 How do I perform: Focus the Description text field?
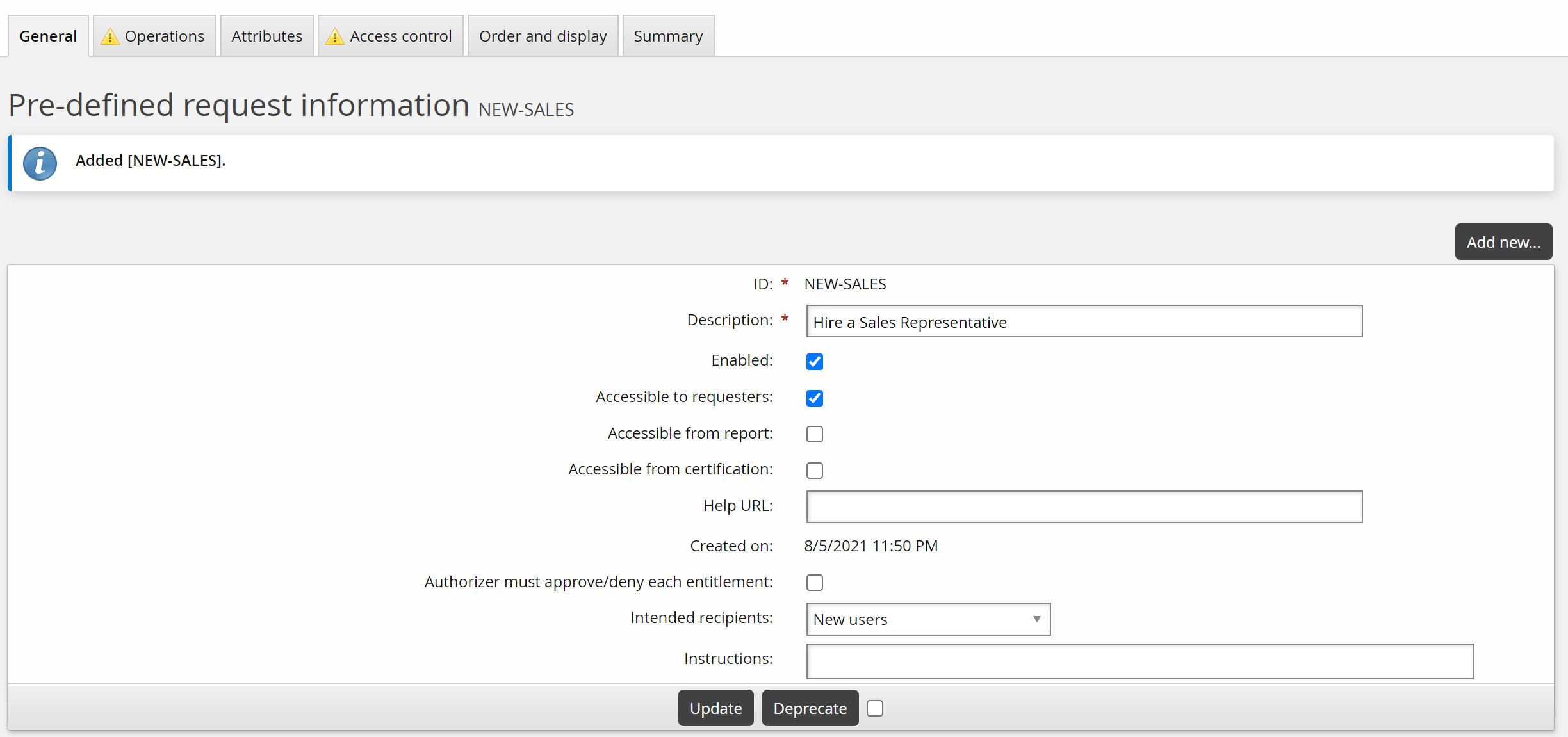point(1084,322)
